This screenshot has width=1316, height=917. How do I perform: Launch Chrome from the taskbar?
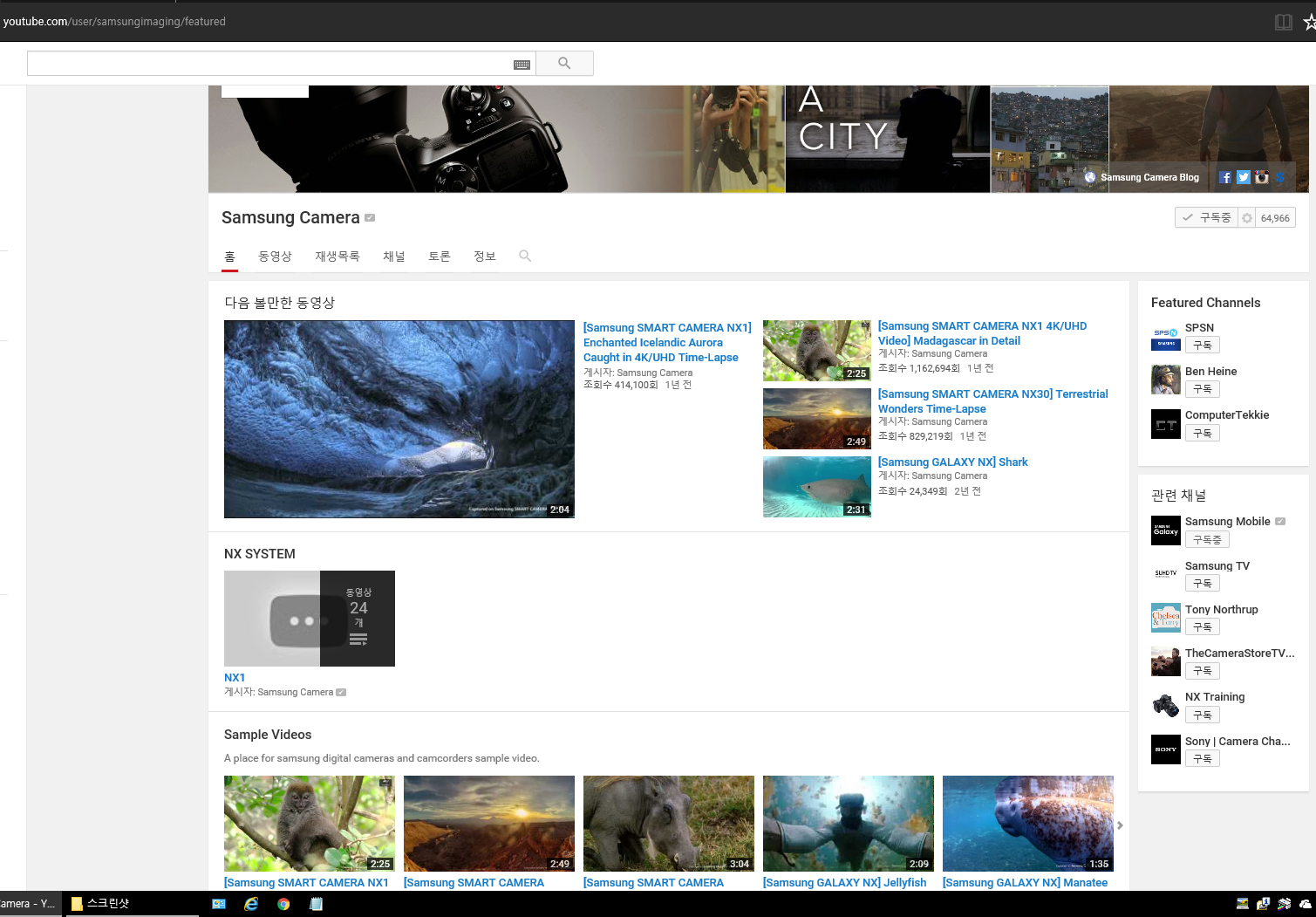pyautogui.click(x=283, y=904)
